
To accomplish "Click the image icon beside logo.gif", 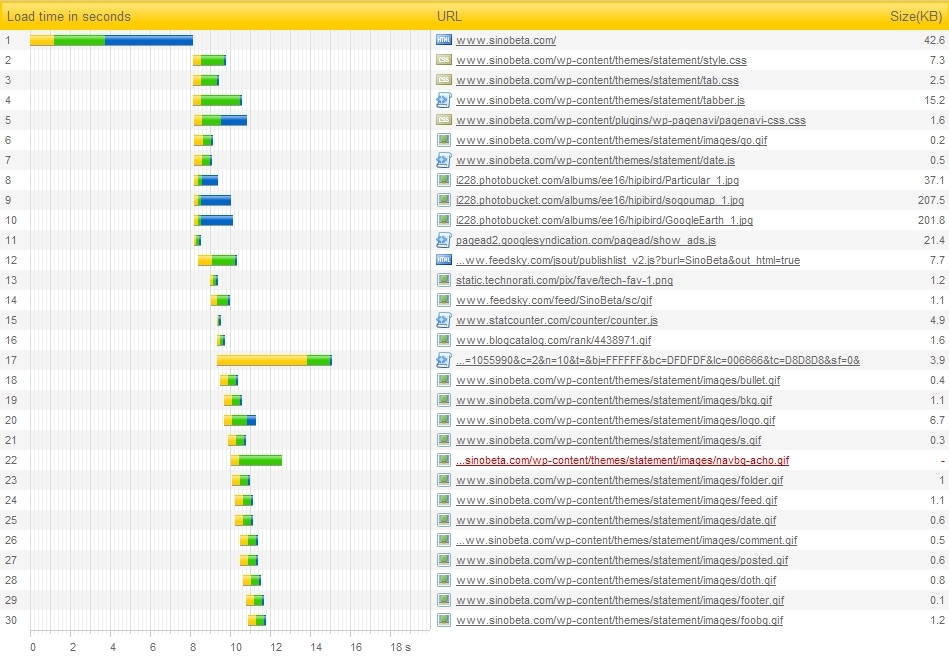I will pyautogui.click(x=444, y=419).
